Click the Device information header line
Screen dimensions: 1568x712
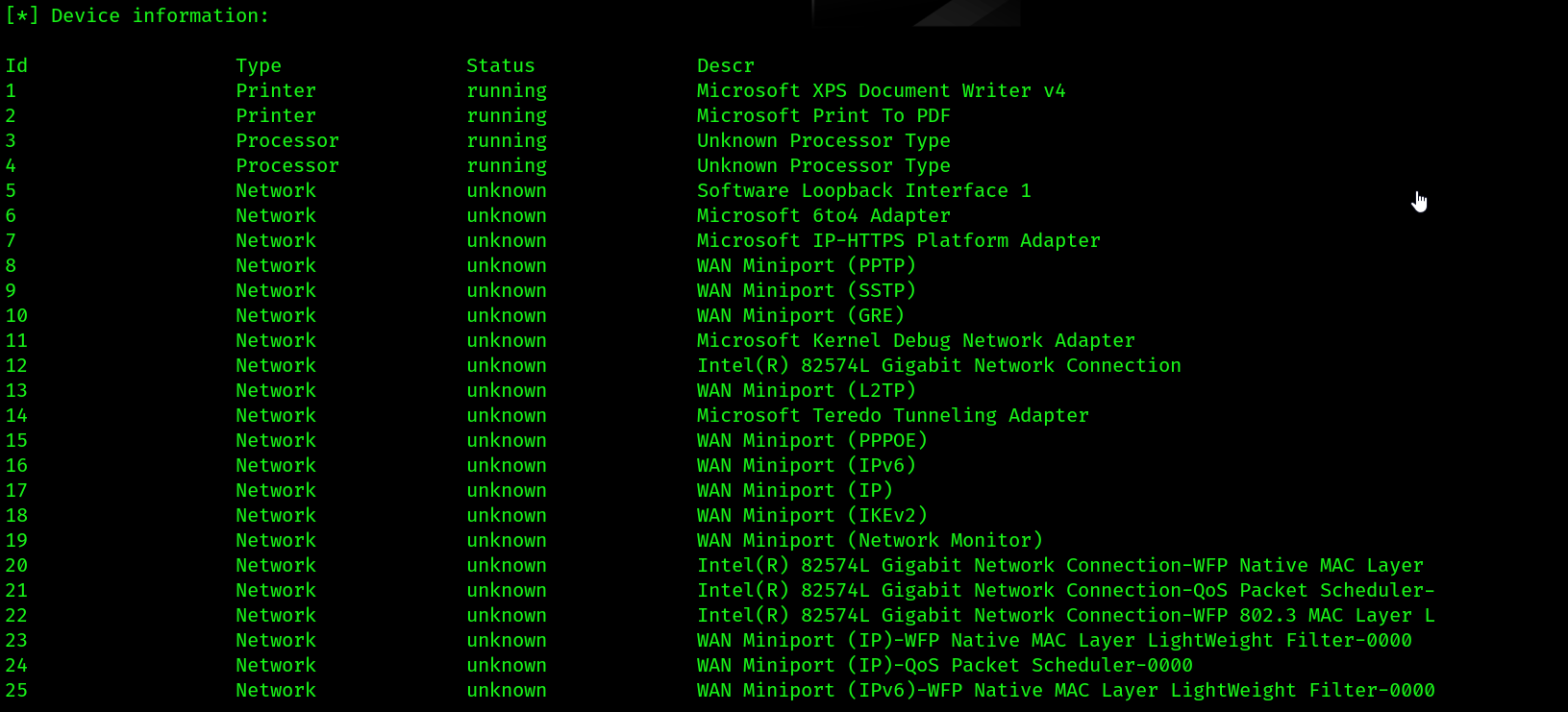(137, 15)
